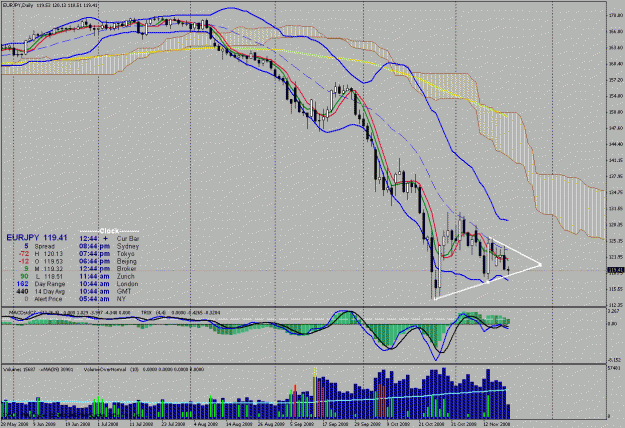
Task: Click the 23 Jul 2008 date label
Action: 173,424
